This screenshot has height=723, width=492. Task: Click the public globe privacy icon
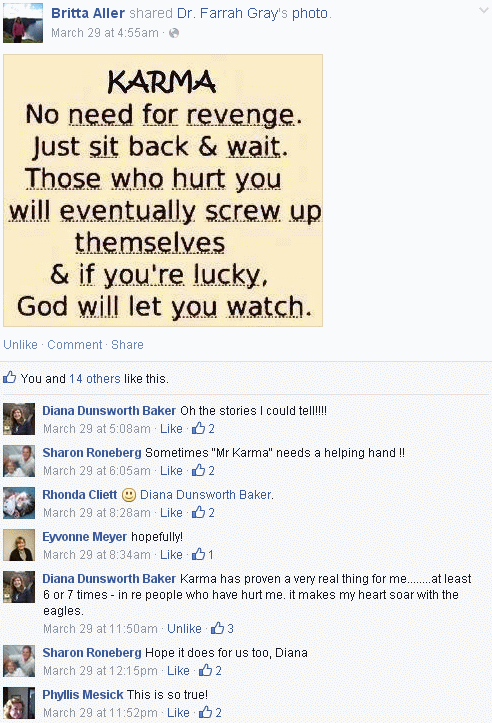[174, 33]
